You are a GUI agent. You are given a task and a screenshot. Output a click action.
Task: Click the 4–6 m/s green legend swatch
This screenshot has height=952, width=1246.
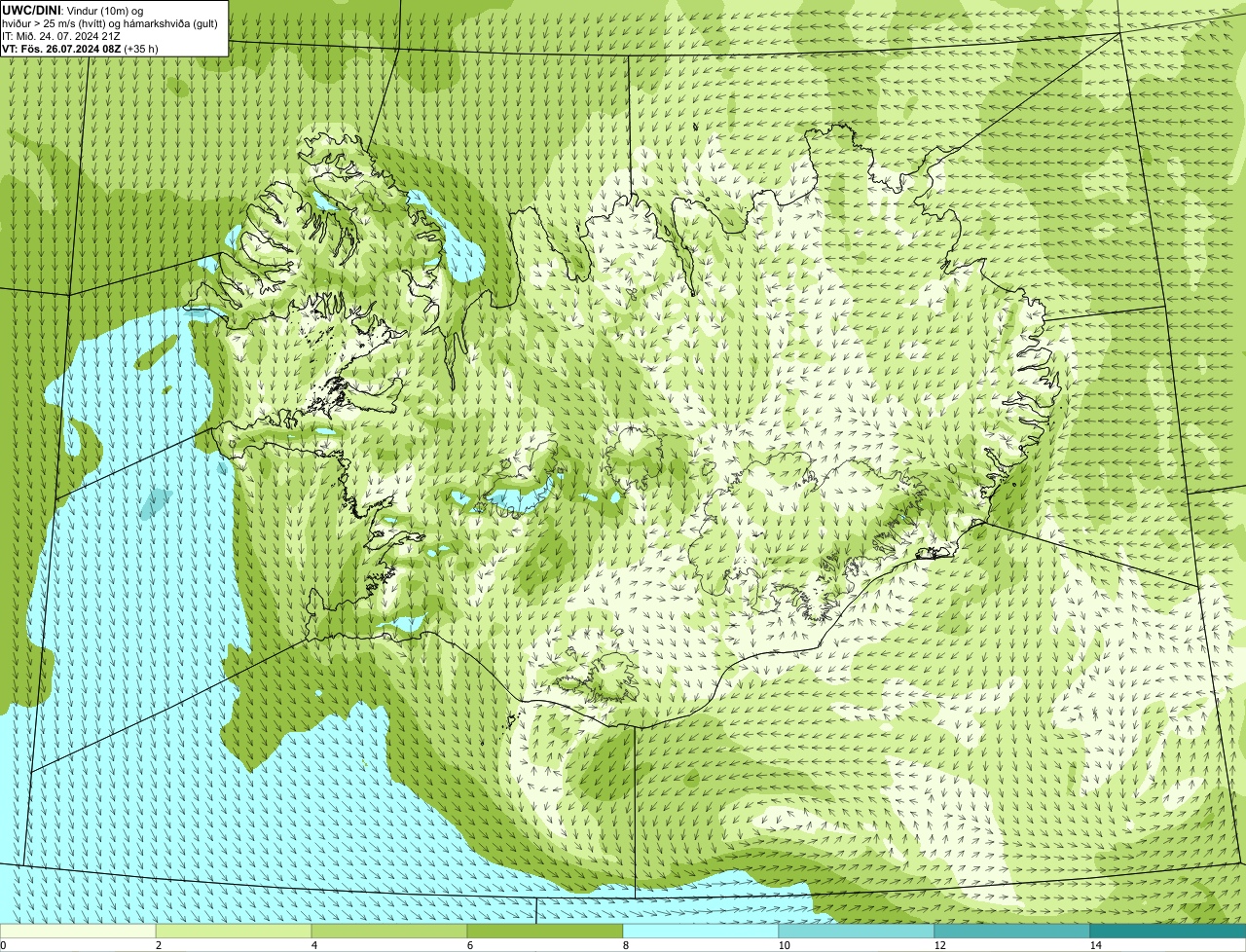tap(389, 931)
